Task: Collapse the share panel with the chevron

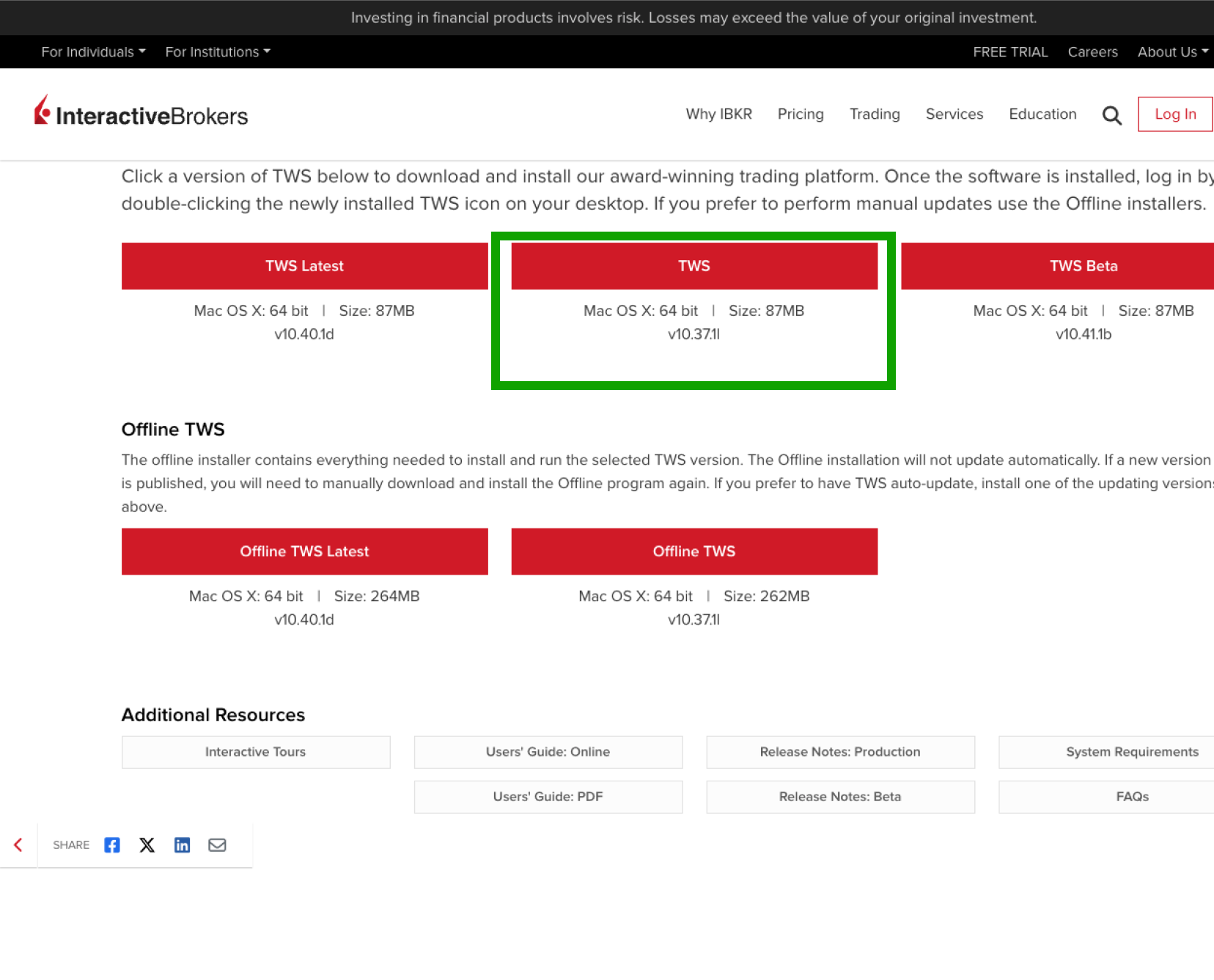Action: pyautogui.click(x=18, y=844)
